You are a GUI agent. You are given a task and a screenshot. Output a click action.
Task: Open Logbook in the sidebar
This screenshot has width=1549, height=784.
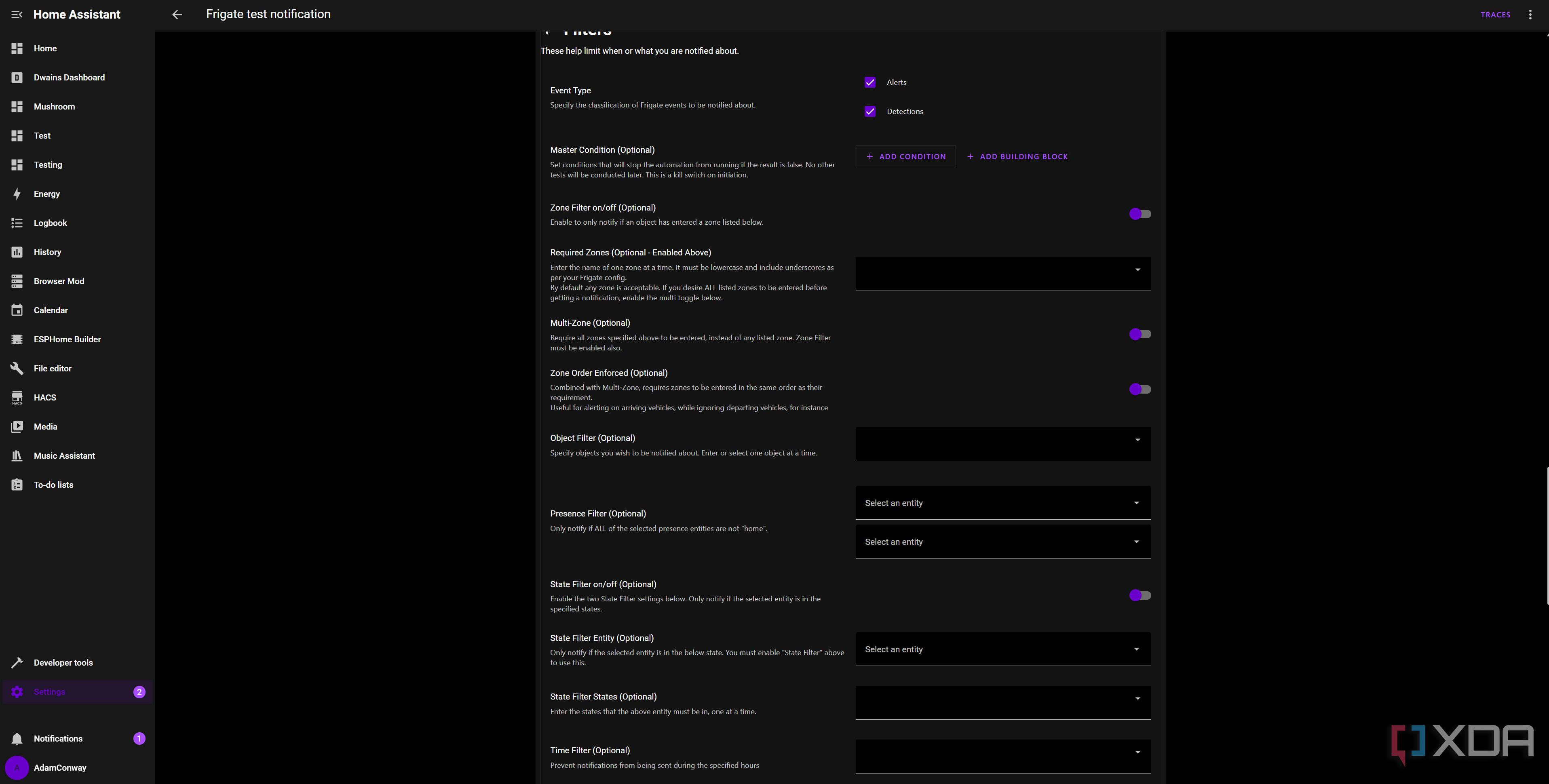click(78, 223)
